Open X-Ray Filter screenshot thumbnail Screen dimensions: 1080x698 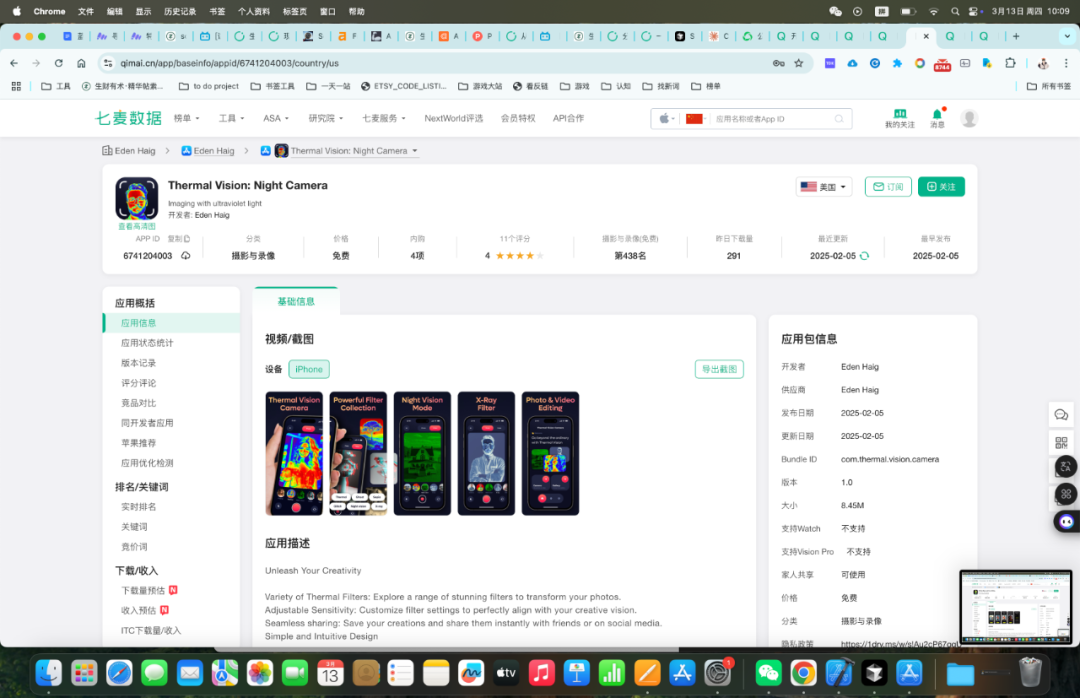click(x=486, y=453)
